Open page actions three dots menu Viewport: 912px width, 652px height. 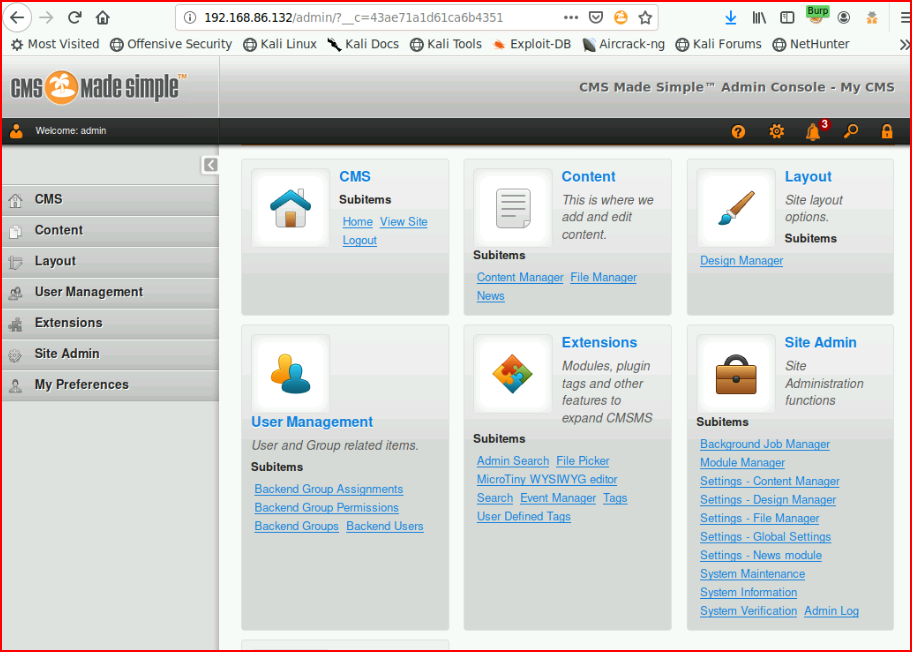571,17
